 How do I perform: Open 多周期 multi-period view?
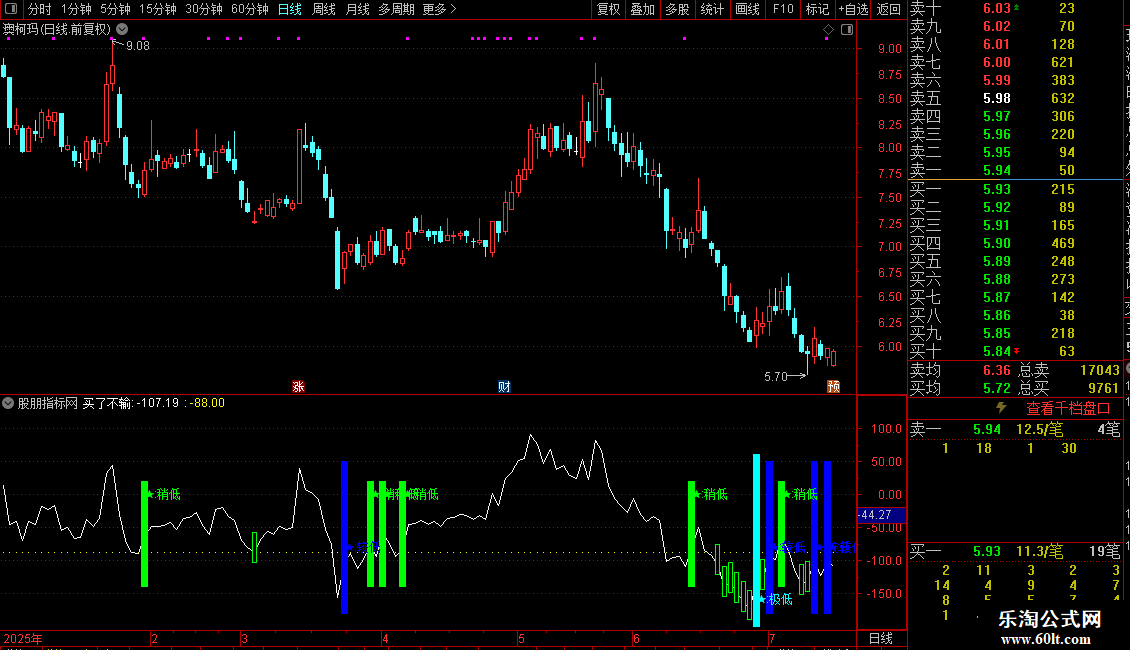tap(396, 9)
